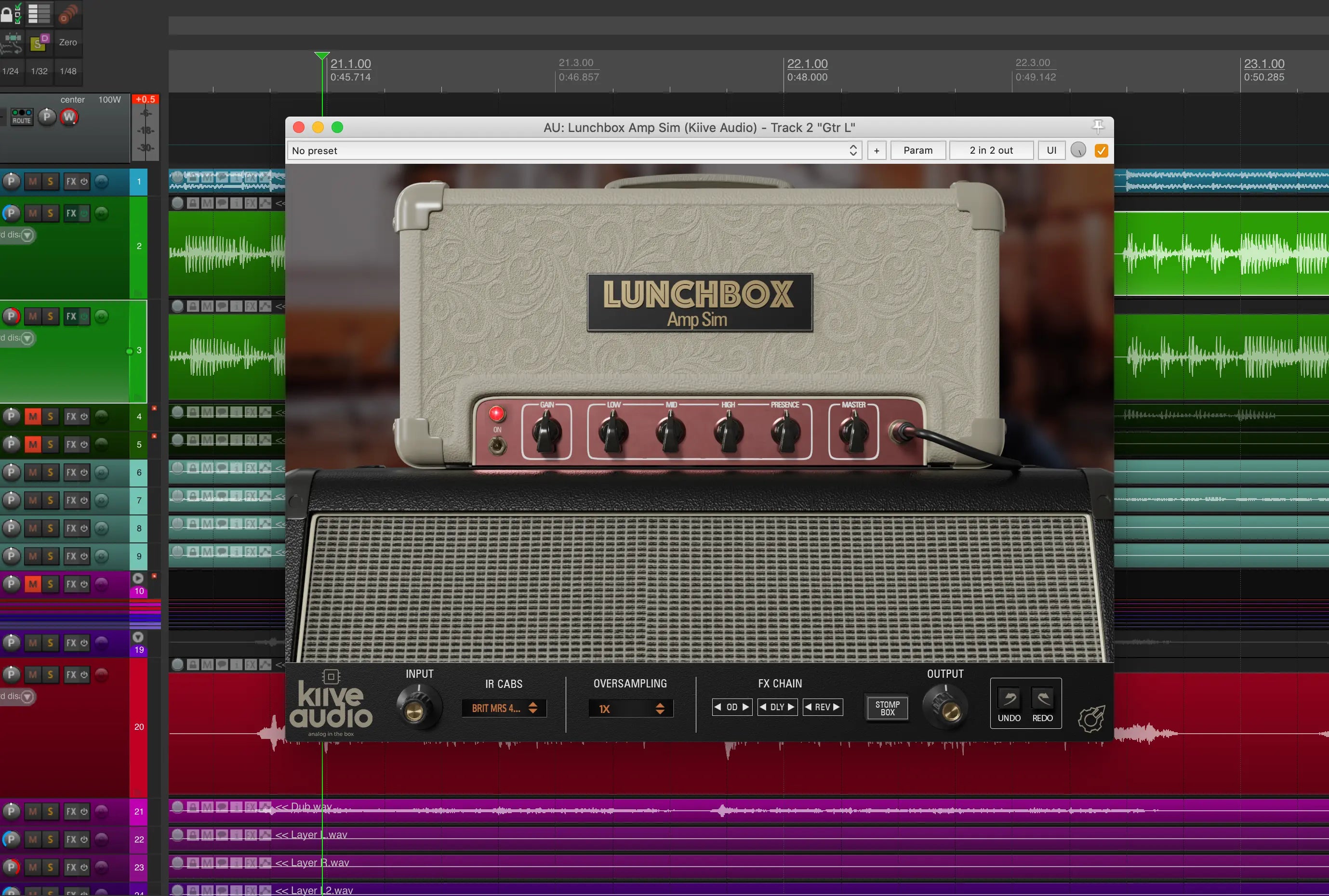
Task: Click the phase button on track 9
Action: pos(12,556)
